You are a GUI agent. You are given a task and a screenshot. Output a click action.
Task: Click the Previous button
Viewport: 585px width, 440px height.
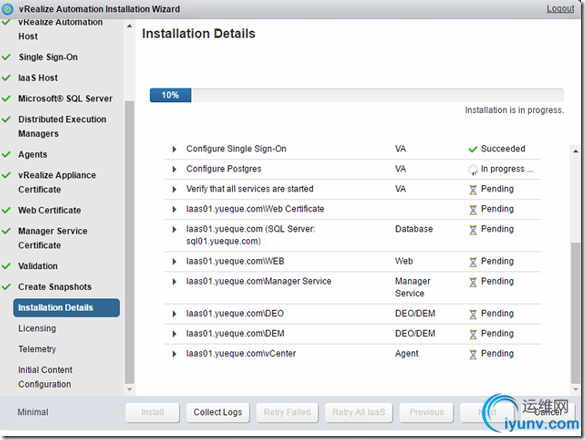[426, 412]
